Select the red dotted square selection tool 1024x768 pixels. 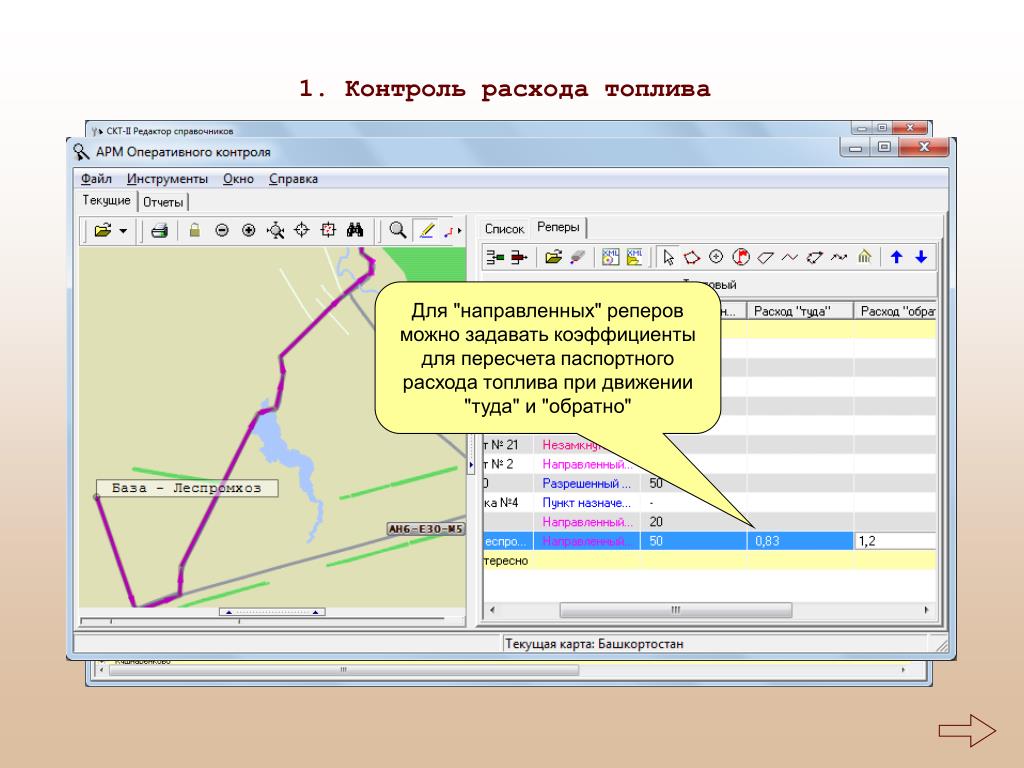click(328, 230)
